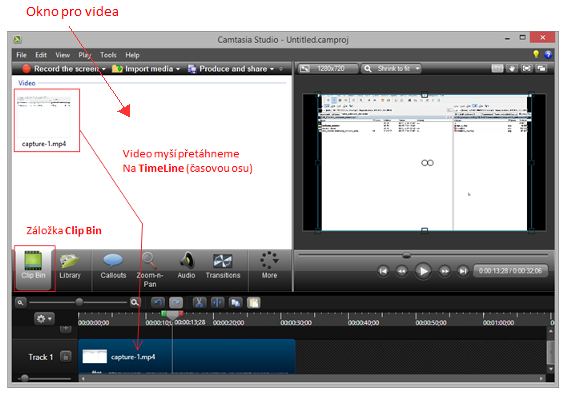
Task: Open the timeline gear settings dropdown
Action: click(x=44, y=319)
